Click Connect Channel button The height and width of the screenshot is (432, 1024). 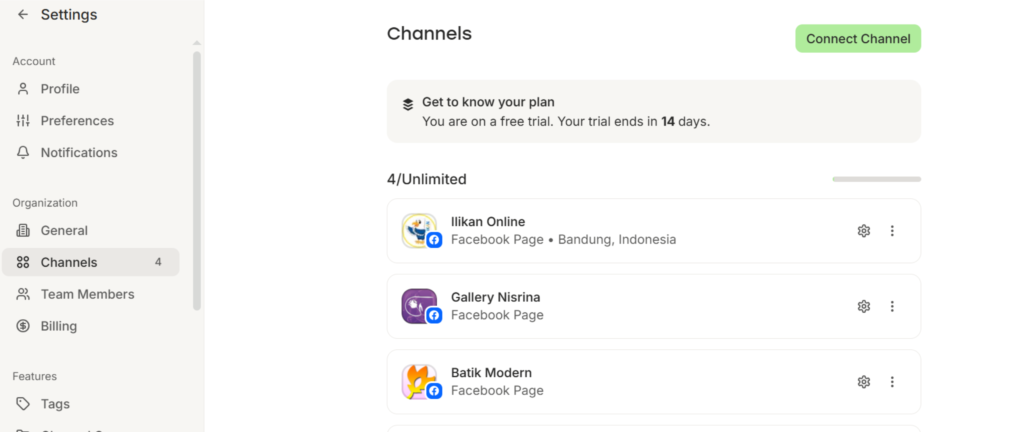click(x=858, y=39)
